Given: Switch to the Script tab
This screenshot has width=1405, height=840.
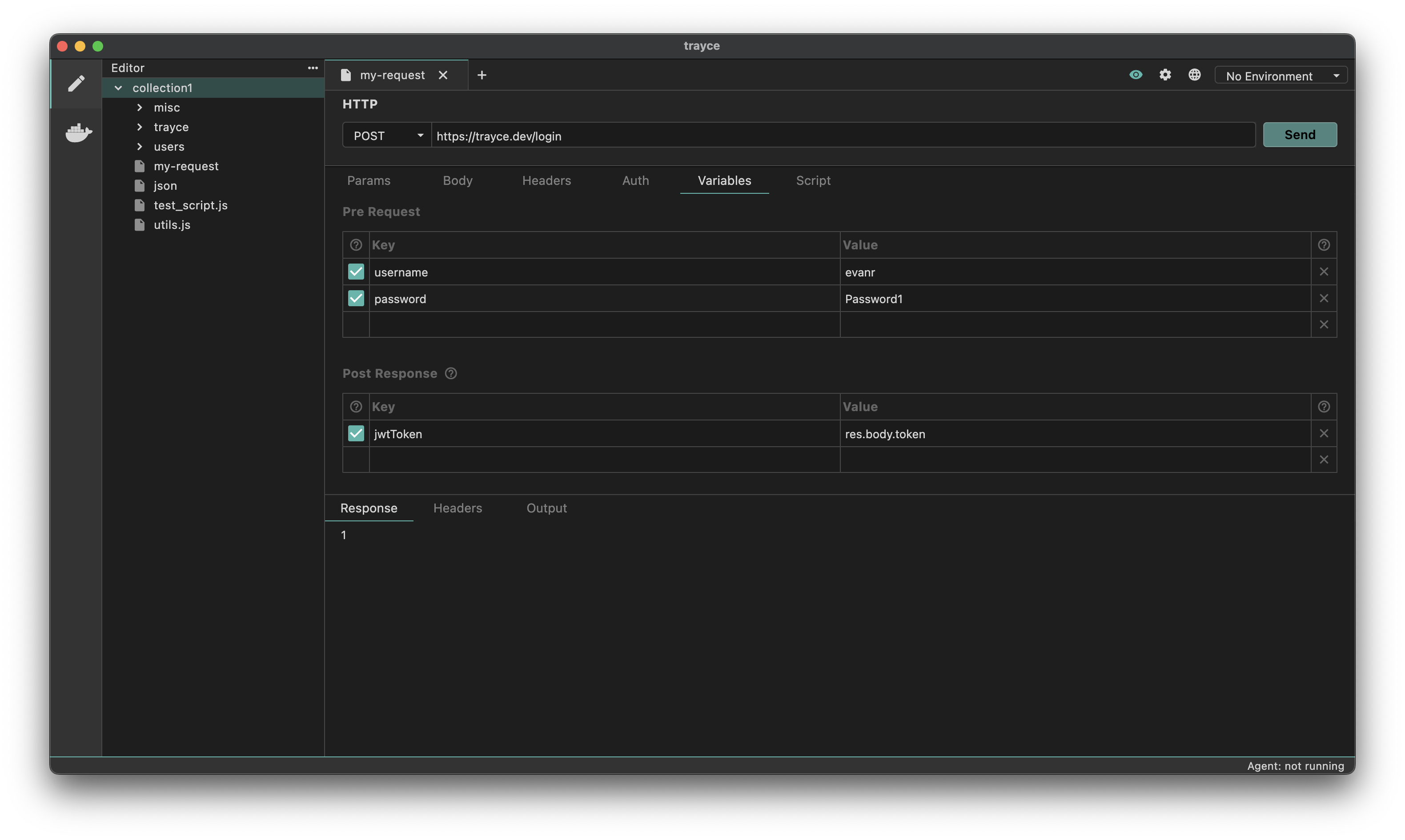Looking at the screenshot, I should [x=813, y=180].
